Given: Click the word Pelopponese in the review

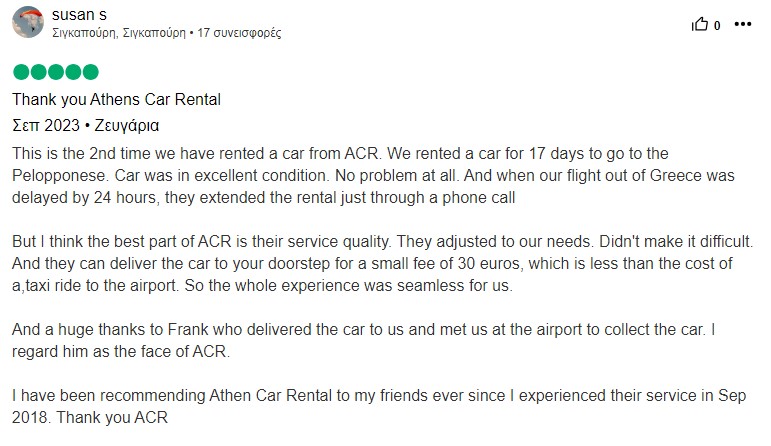Looking at the screenshot, I should point(59,176).
